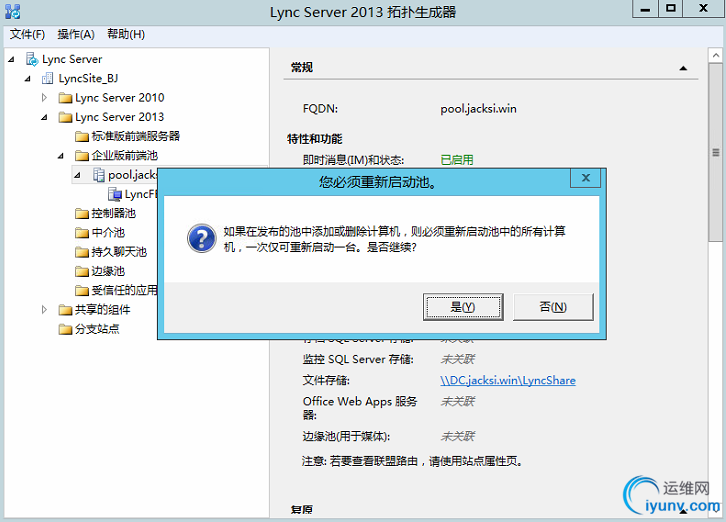Select Lync Server 2010 tree label
The width and height of the screenshot is (726, 522).
(119, 98)
